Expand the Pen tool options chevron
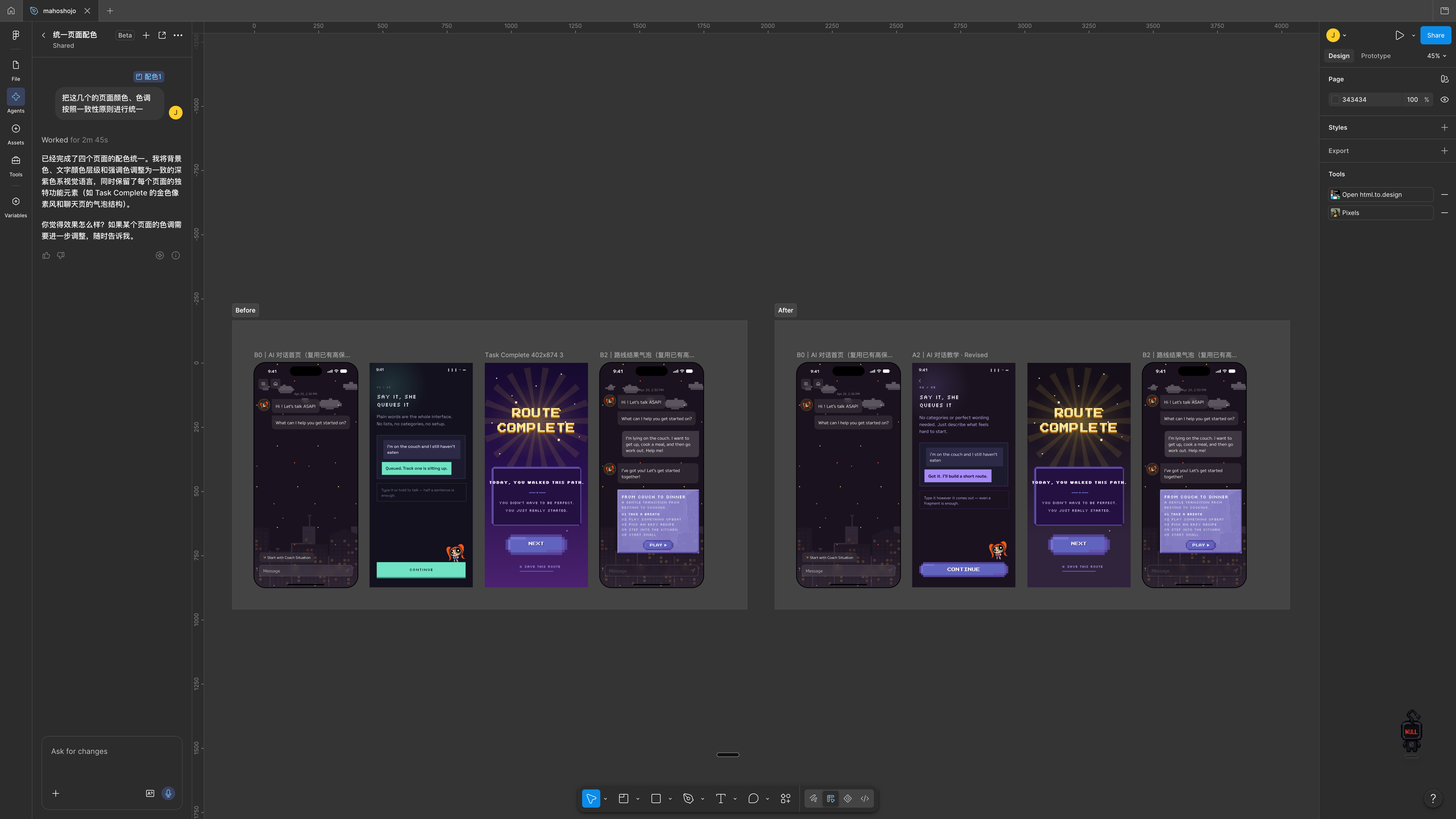The width and height of the screenshot is (1456, 819). (x=703, y=799)
